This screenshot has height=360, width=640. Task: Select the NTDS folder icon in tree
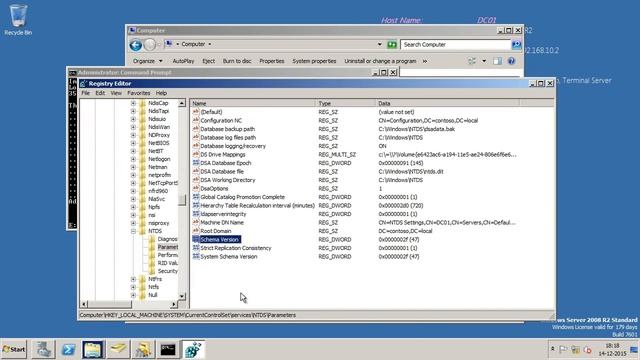[x=142, y=231]
